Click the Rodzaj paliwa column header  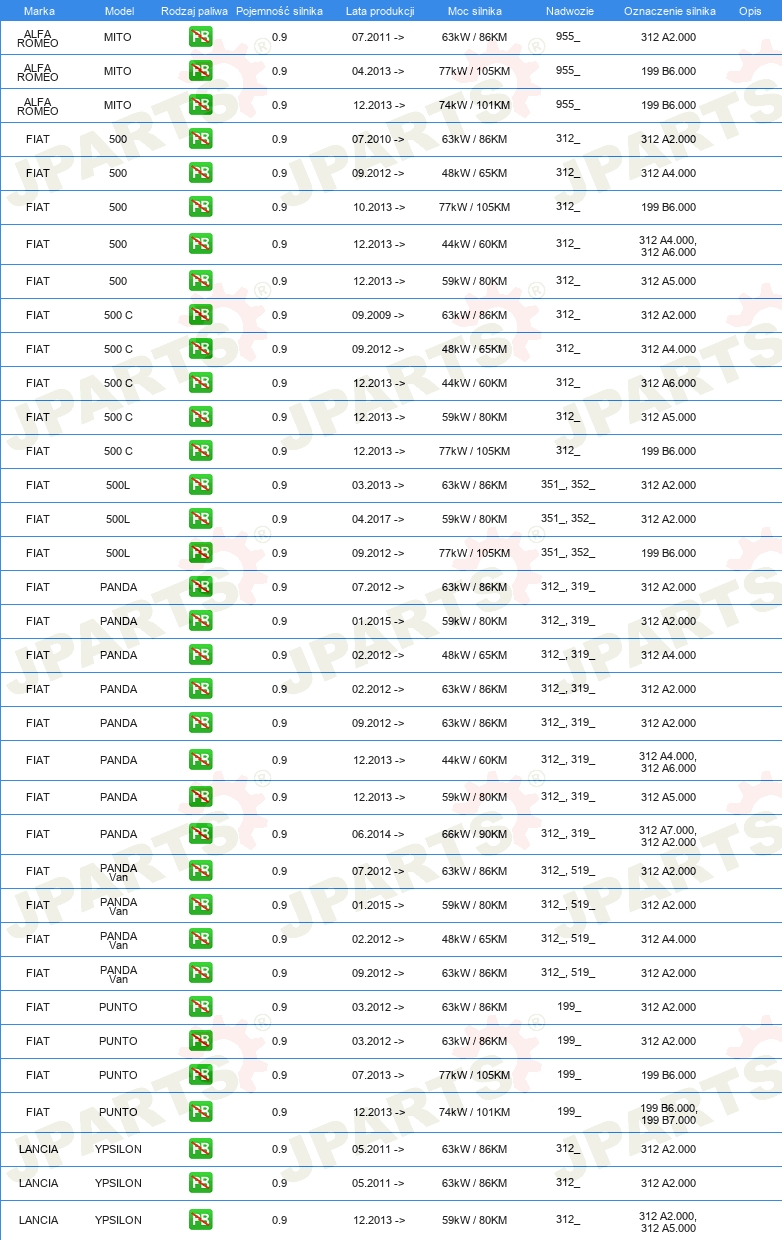(x=194, y=11)
